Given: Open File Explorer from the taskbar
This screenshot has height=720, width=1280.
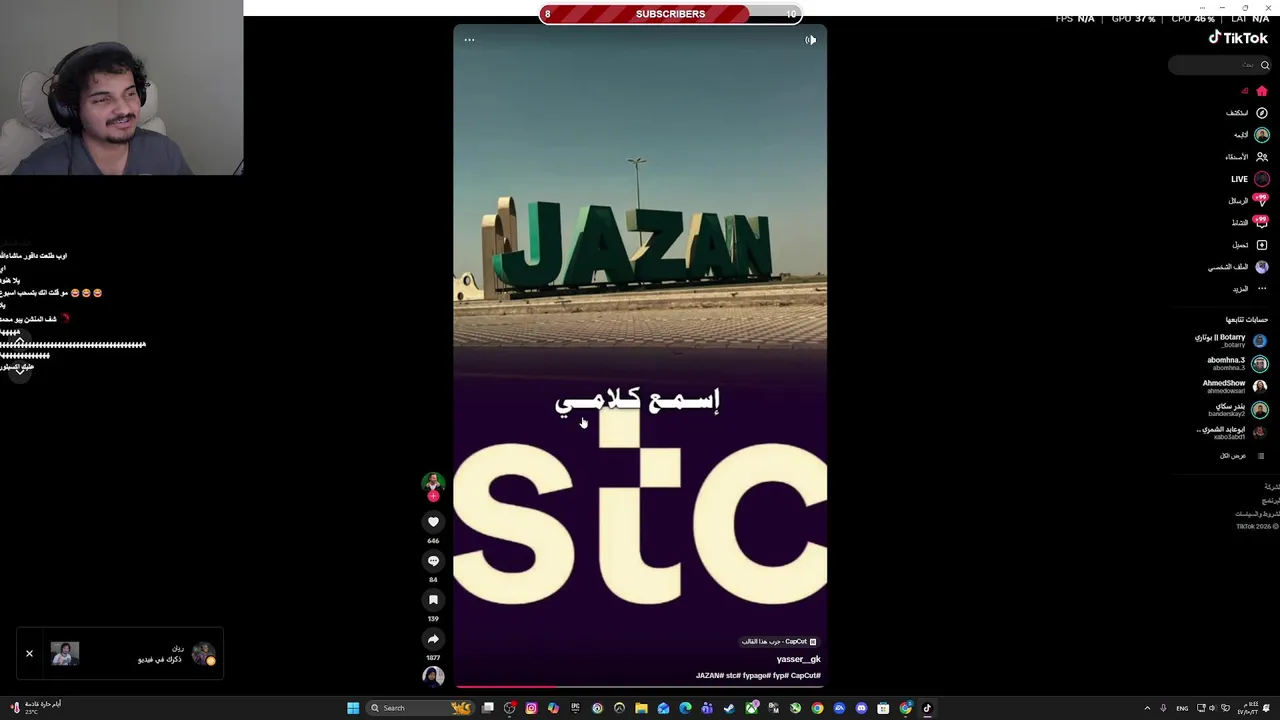Looking at the screenshot, I should pyautogui.click(x=641, y=708).
